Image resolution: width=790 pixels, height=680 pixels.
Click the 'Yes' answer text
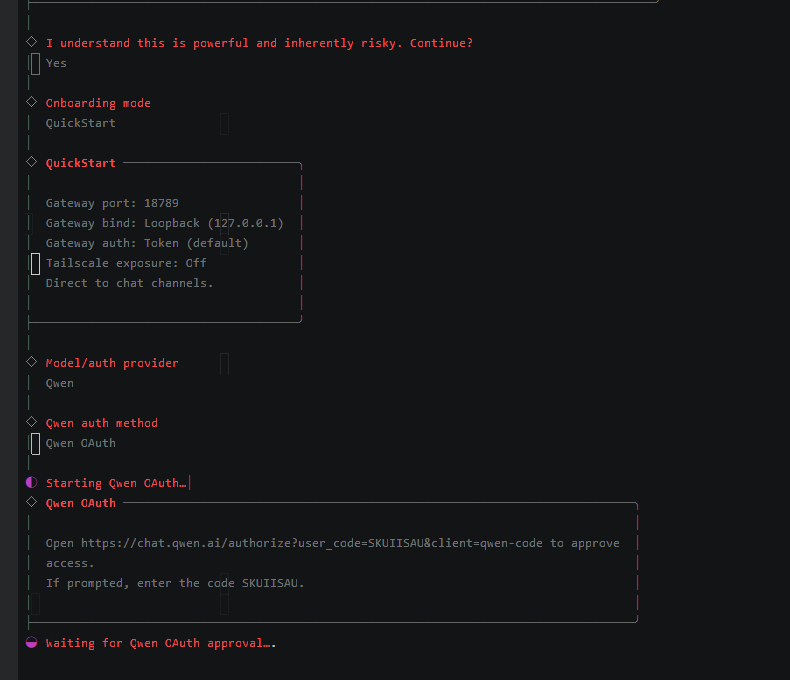coord(56,63)
